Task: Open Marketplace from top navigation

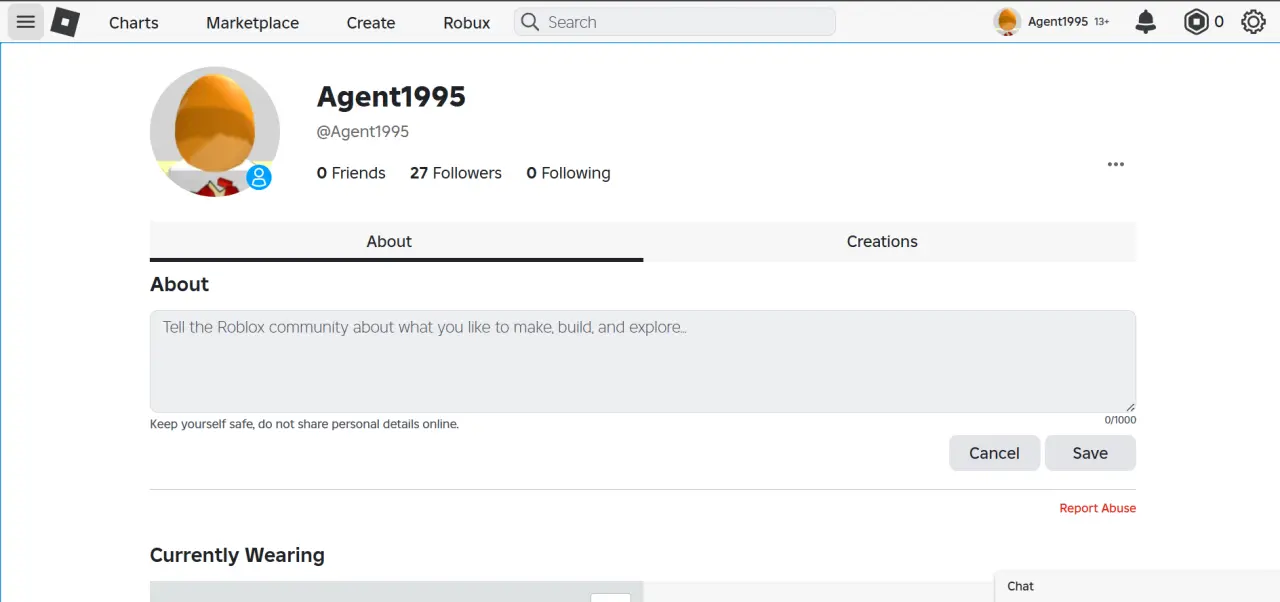Action: [x=252, y=22]
